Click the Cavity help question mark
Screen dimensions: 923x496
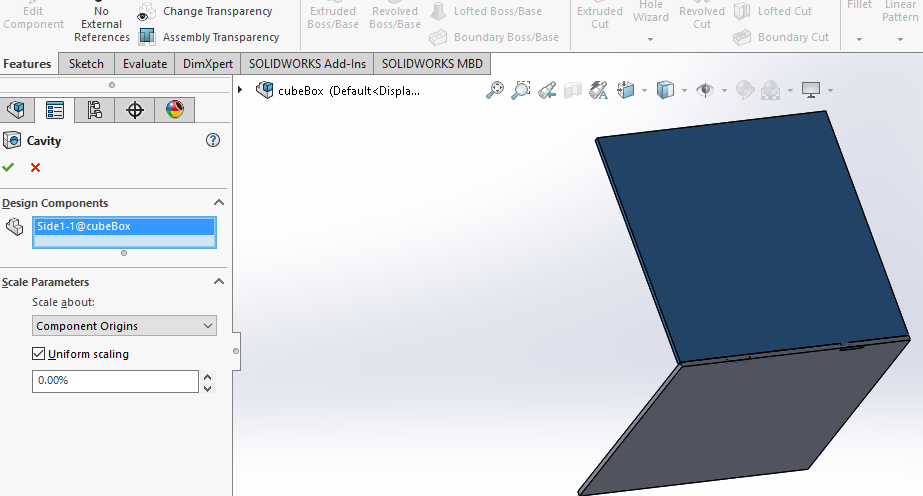[213, 140]
